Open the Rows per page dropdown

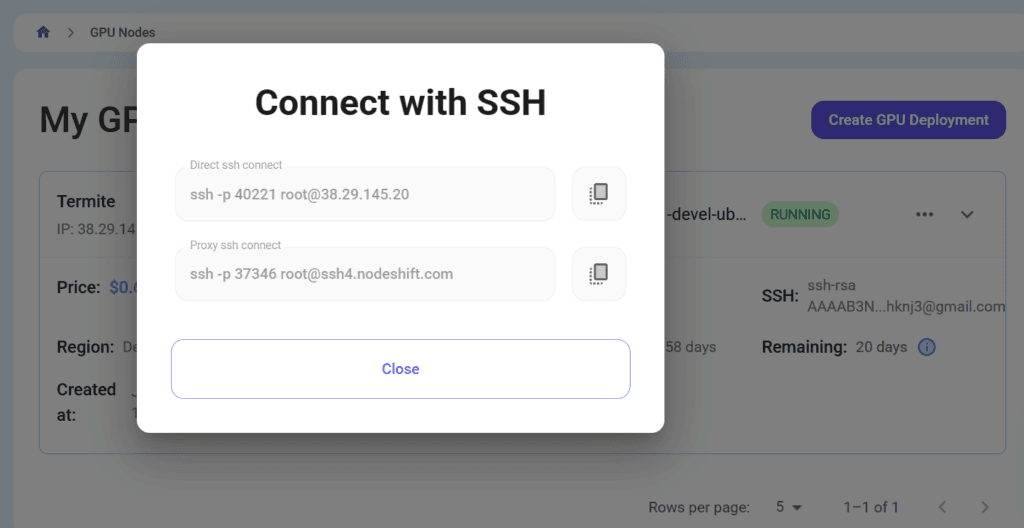[x=790, y=507]
